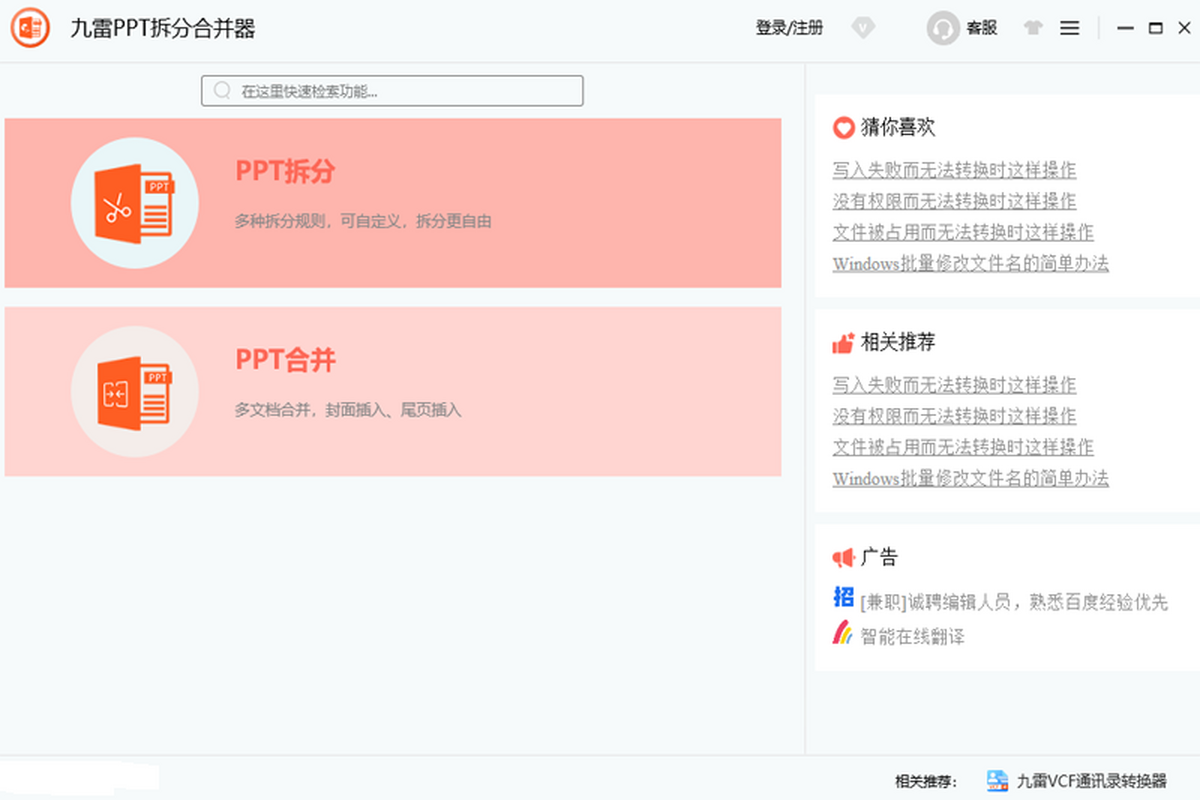This screenshot has height=800, width=1200.
Task: Click the thumbs-up icon beside 相关推荐
Action: [x=843, y=343]
